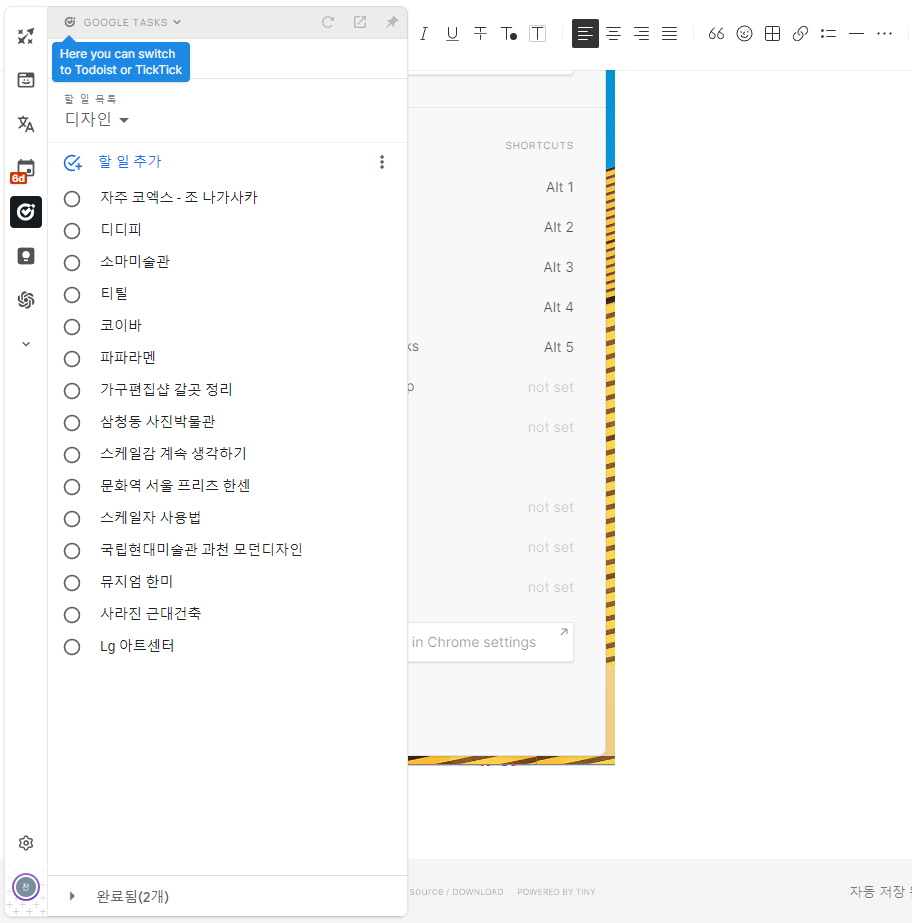Viewport: 912px width, 923px height.
Task: Align text right in editor
Action: tap(641, 34)
